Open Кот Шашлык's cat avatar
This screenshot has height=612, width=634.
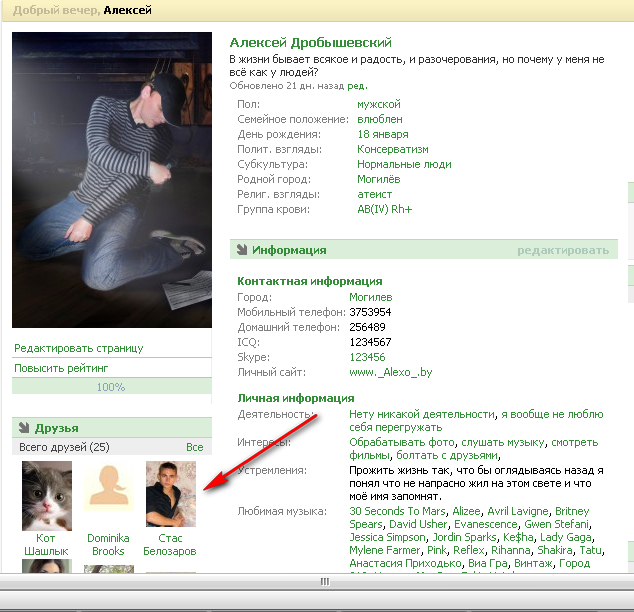pos(47,496)
